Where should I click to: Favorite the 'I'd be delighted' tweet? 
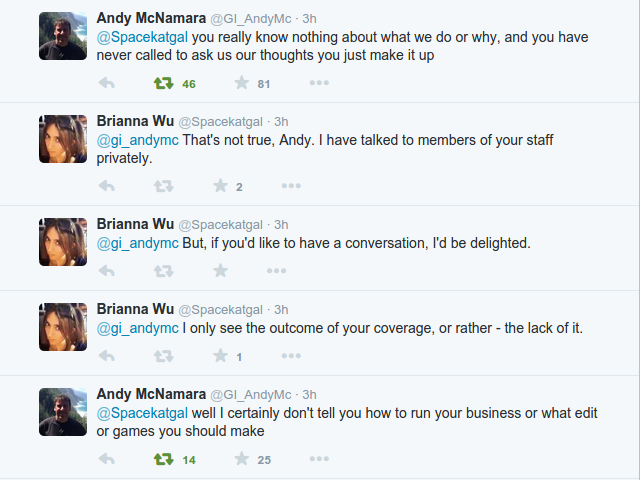220,271
